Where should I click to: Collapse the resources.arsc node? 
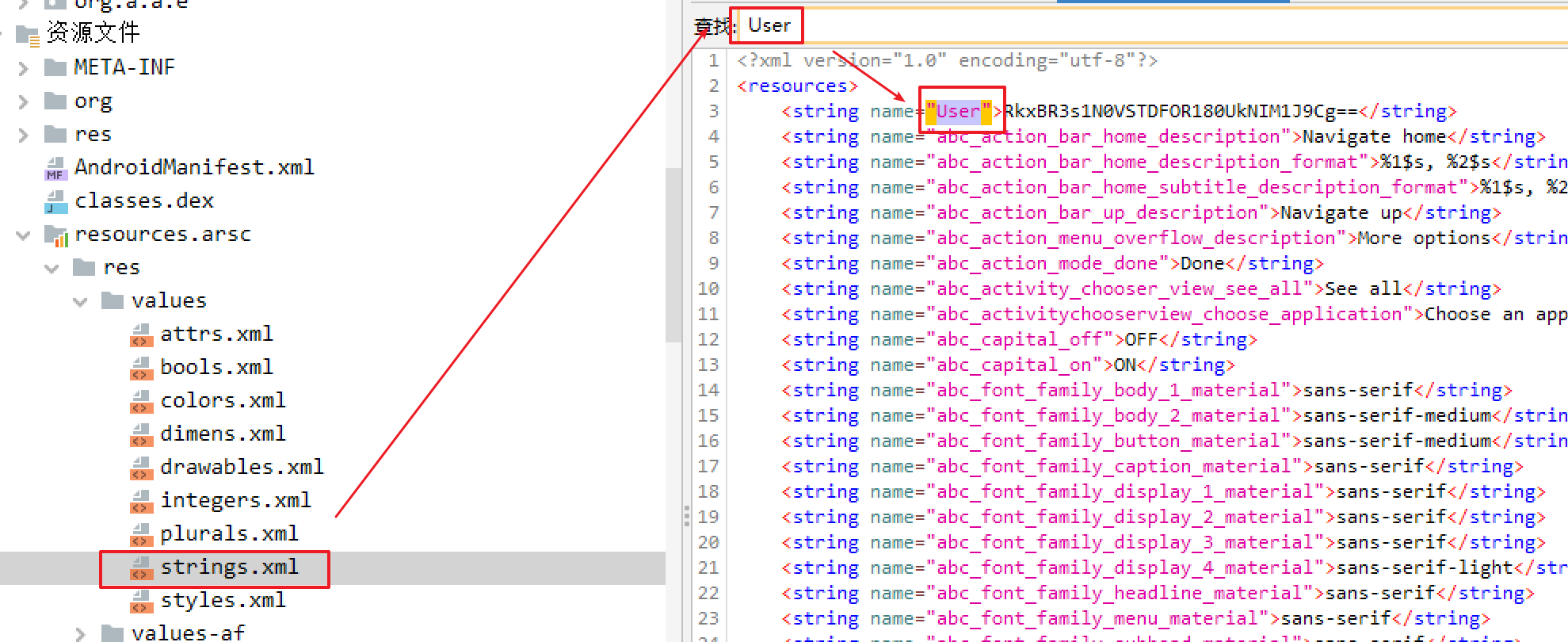[x=23, y=235]
